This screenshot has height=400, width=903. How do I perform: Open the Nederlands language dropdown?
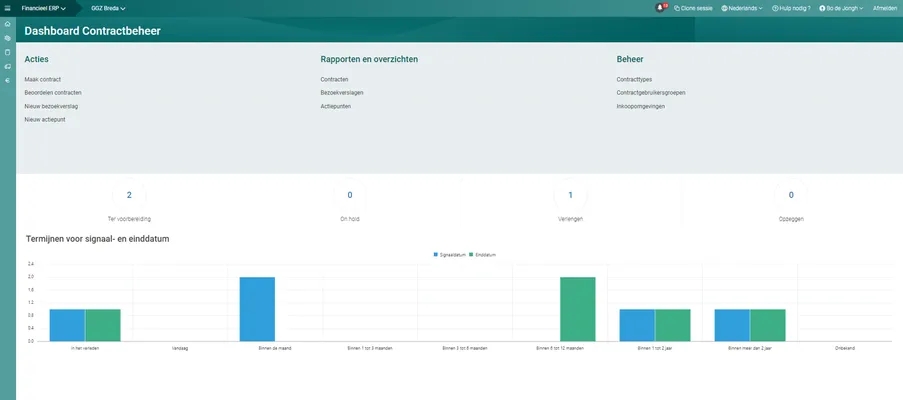click(x=741, y=8)
